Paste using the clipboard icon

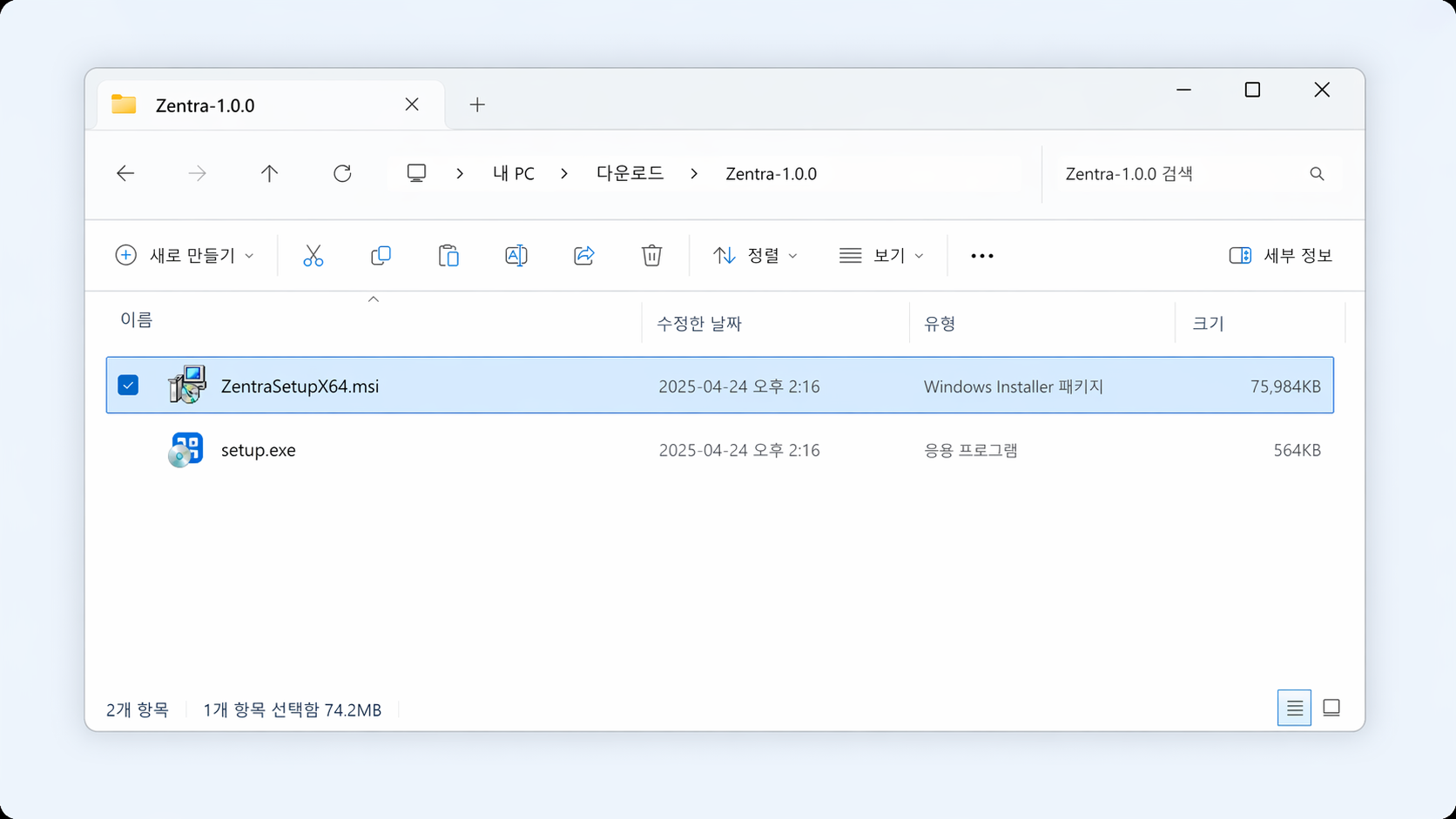(448, 255)
